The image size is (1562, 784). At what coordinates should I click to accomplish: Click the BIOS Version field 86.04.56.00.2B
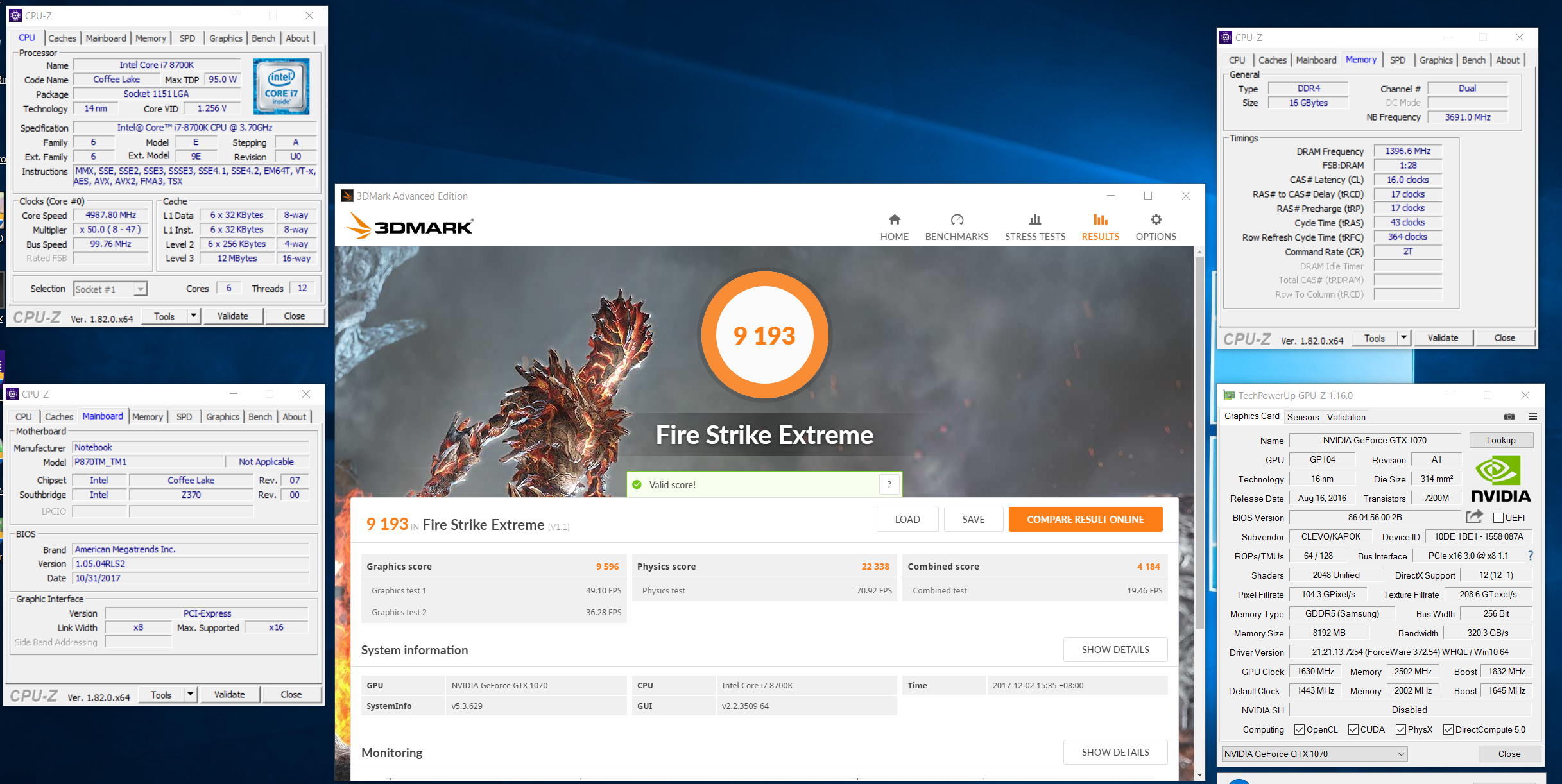1375,517
